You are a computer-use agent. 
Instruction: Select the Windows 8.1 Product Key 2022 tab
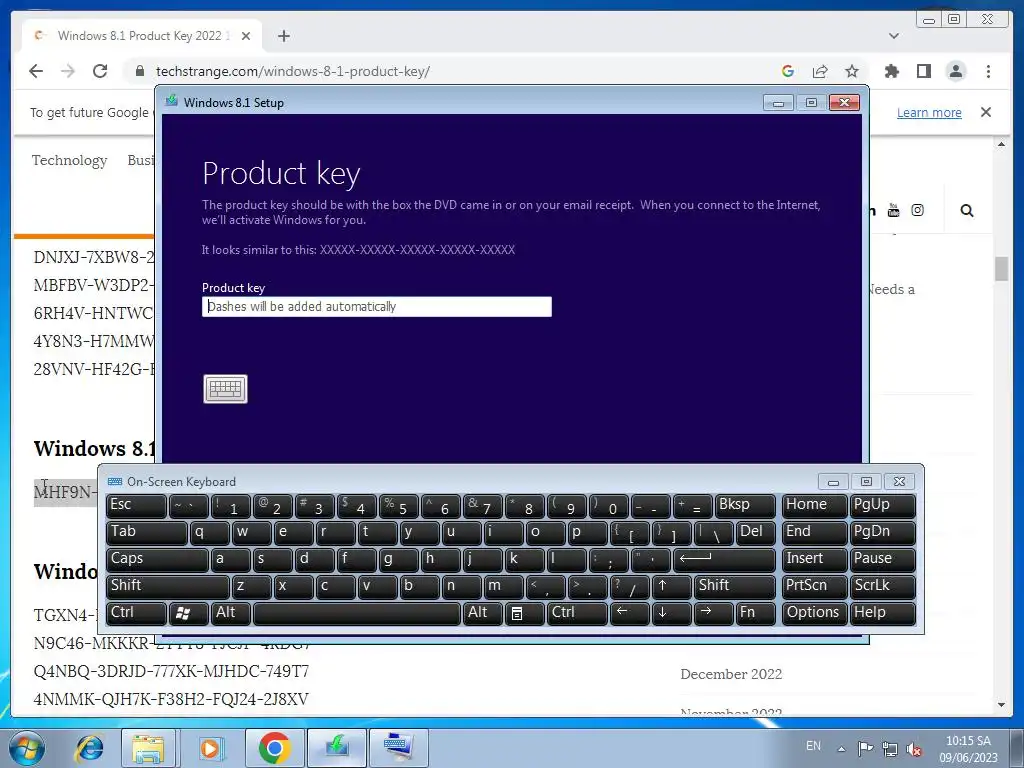pos(142,36)
